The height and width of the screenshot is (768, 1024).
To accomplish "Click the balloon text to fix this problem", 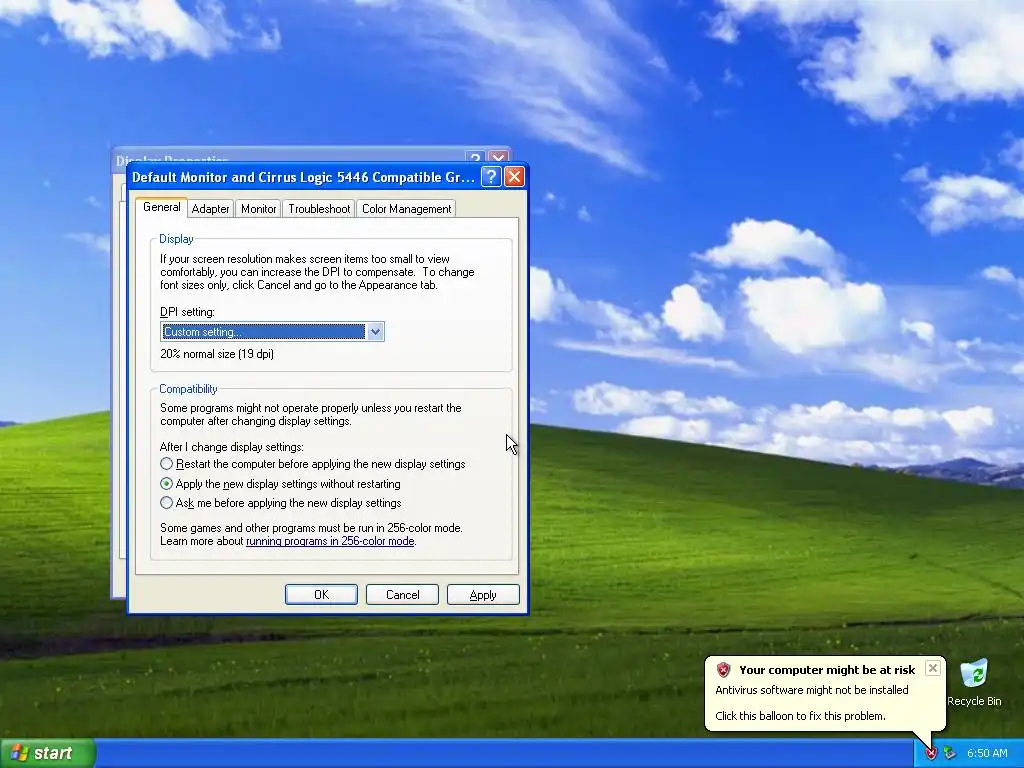I will (800, 716).
